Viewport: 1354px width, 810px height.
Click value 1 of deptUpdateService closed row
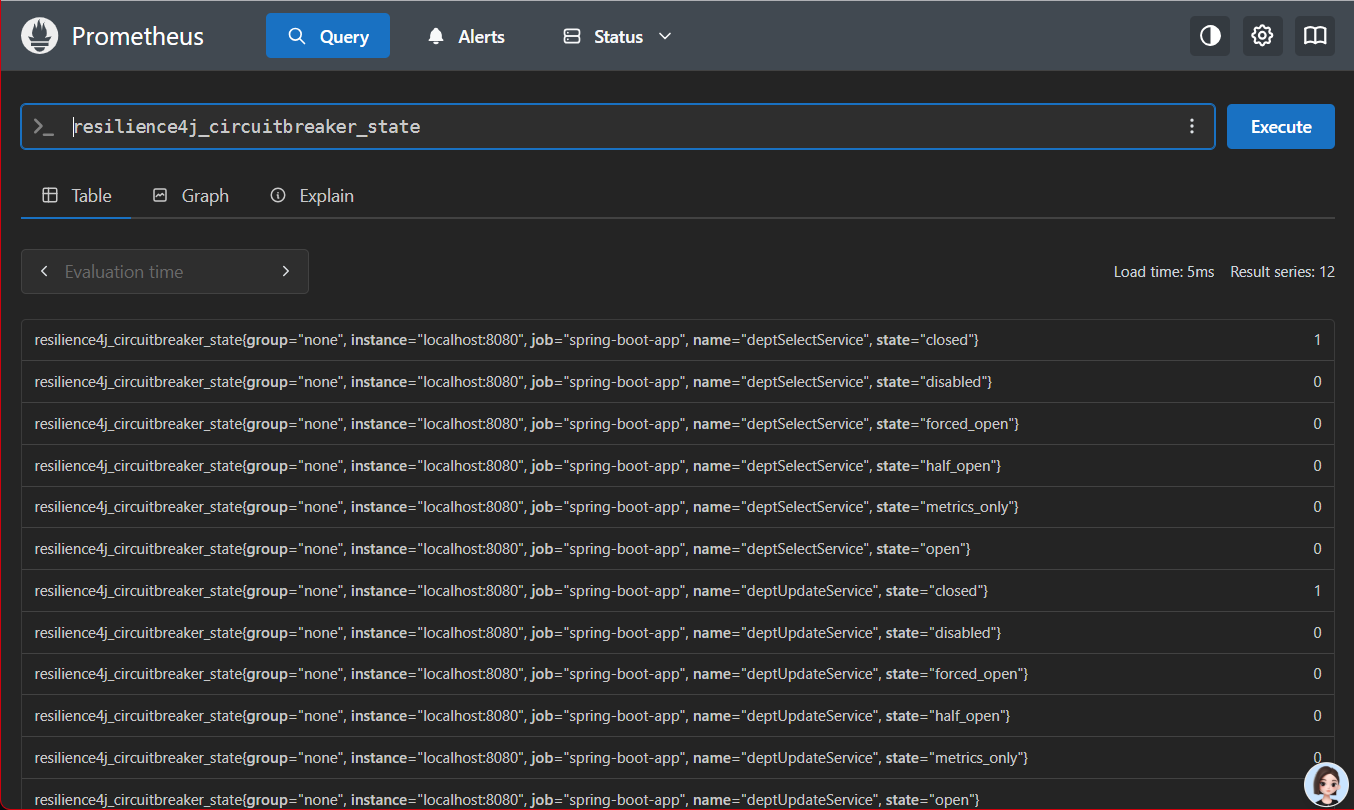[x=1317, y=591]
